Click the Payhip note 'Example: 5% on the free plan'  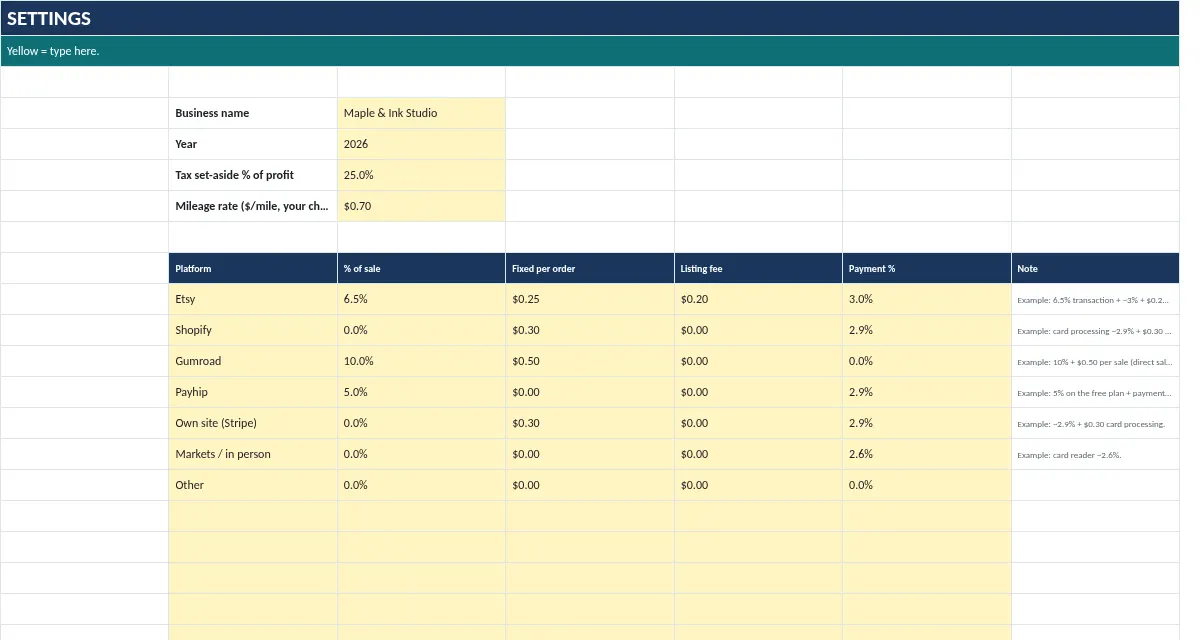click(1096, 392)
